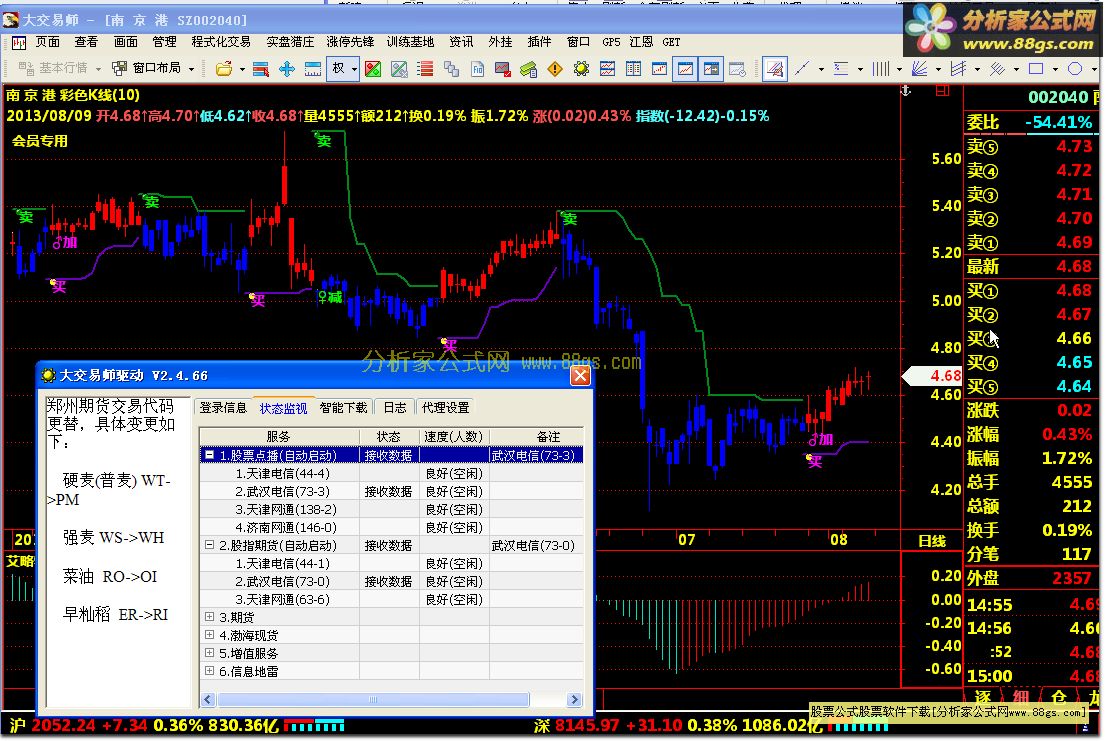The image size is (1105, 741).
Task: Click the 状态 column header
Action: (388, 436)
